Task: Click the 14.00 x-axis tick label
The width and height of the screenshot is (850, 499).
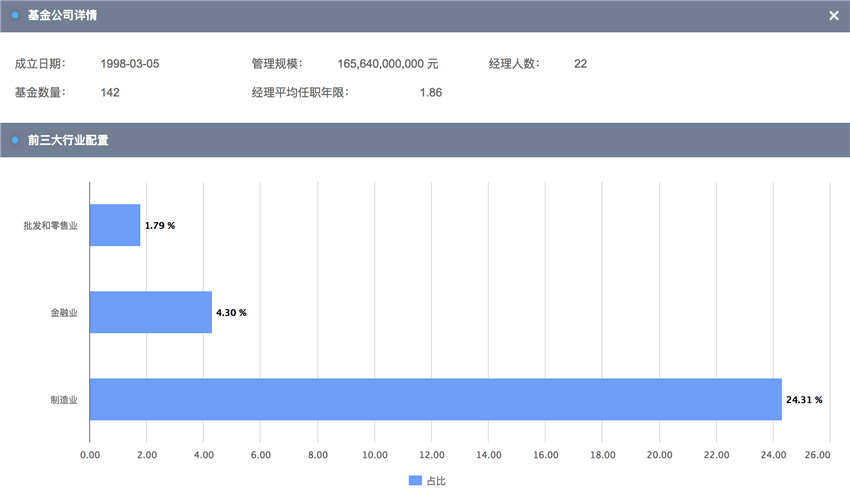Action: click(489, 455)
